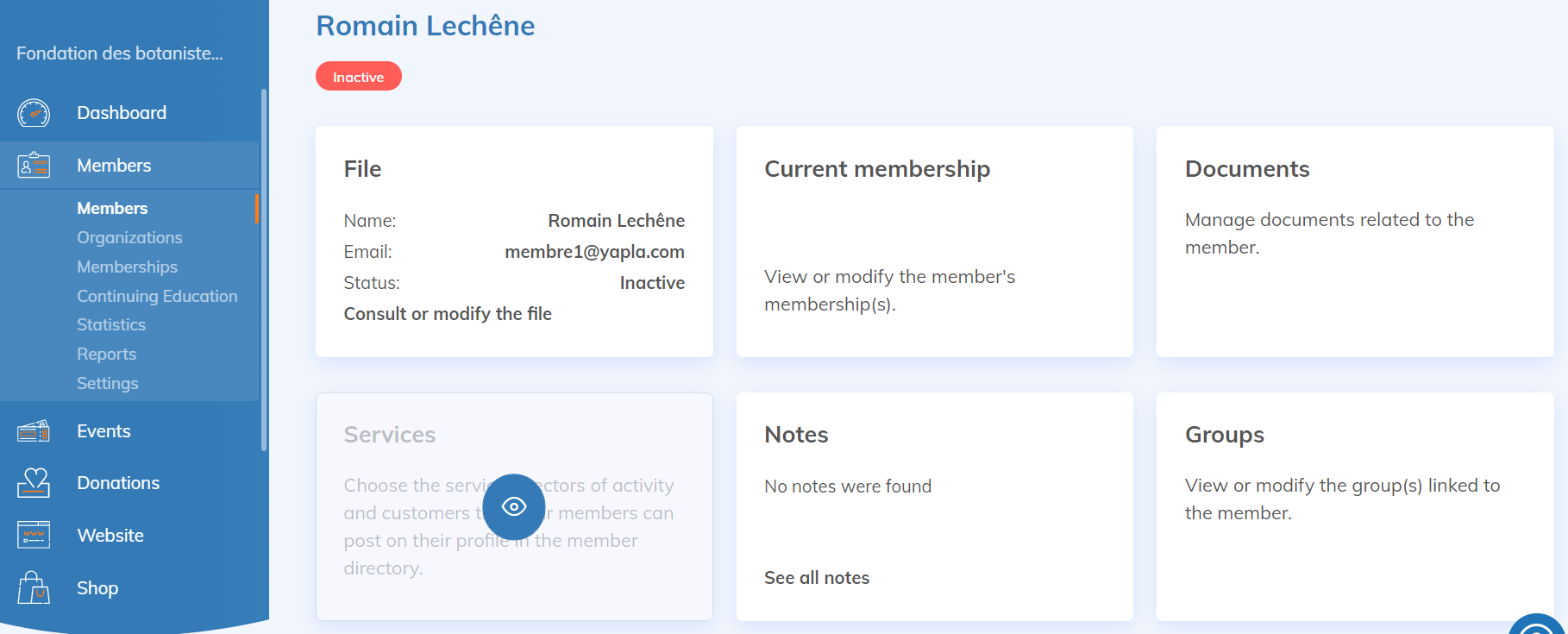Click Consult or modify the file
The image size is (1568, 634).
coord(448,314)
